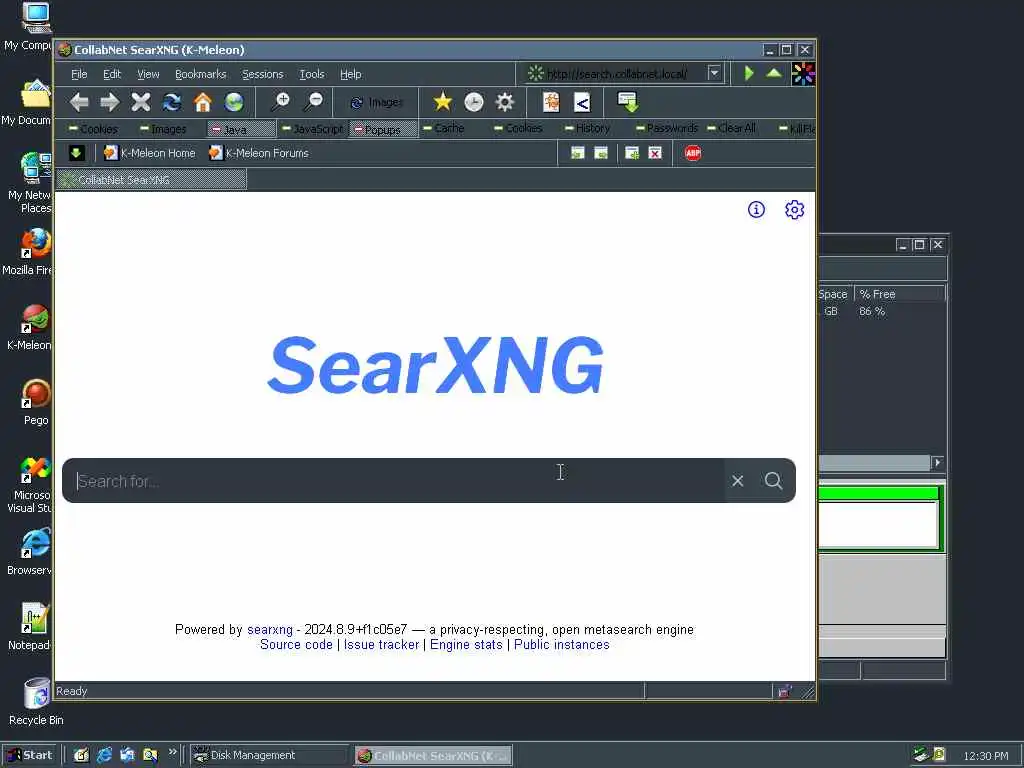This screenshot has height=768, width=1024.
Task: Submit search with magnifier button
Action: (x=774, y=481)
